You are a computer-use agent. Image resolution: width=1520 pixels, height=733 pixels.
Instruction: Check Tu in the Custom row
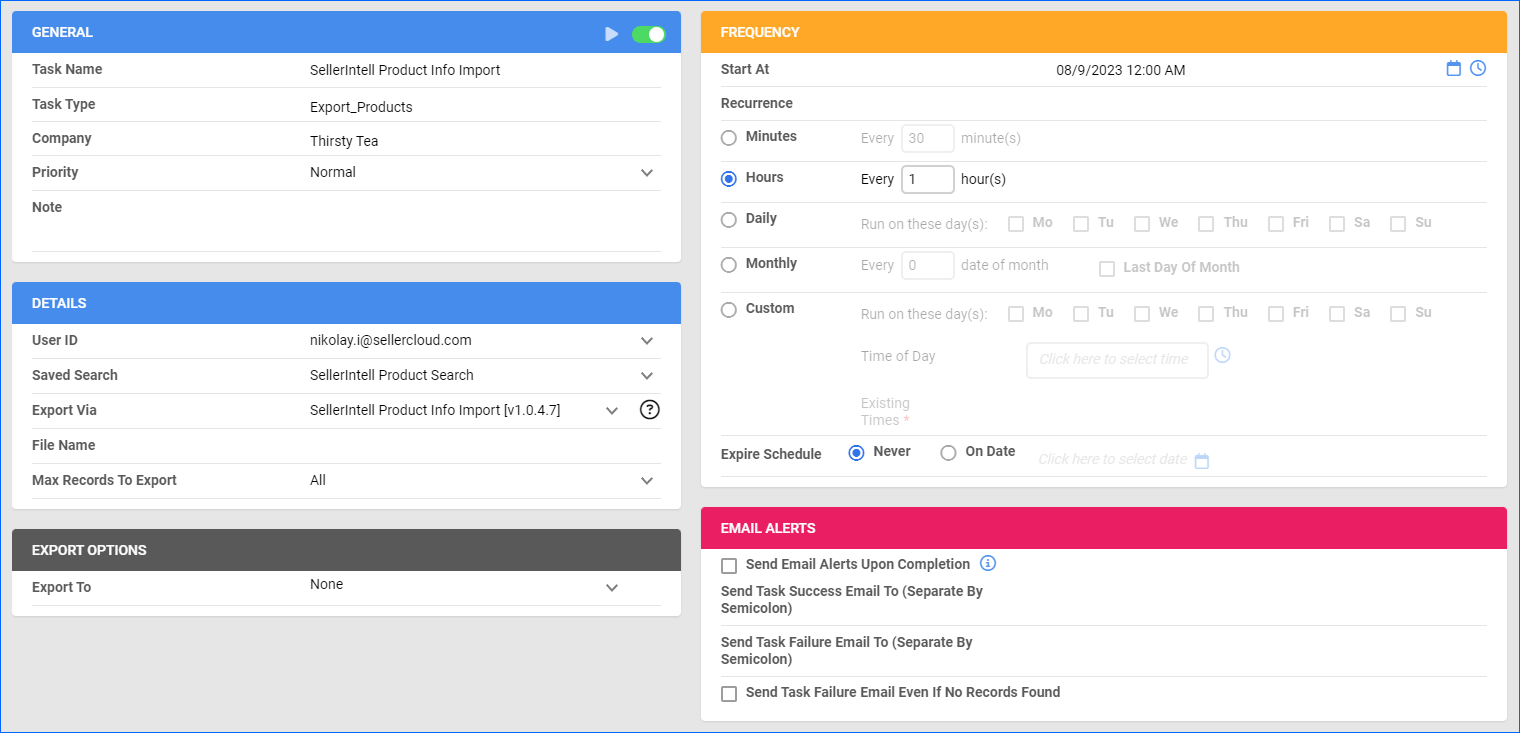pyautogui.click(x=1081, y=313)
